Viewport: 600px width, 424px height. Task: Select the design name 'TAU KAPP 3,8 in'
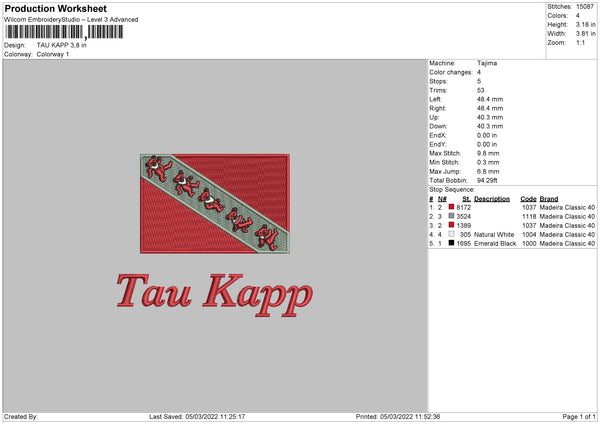62,45
